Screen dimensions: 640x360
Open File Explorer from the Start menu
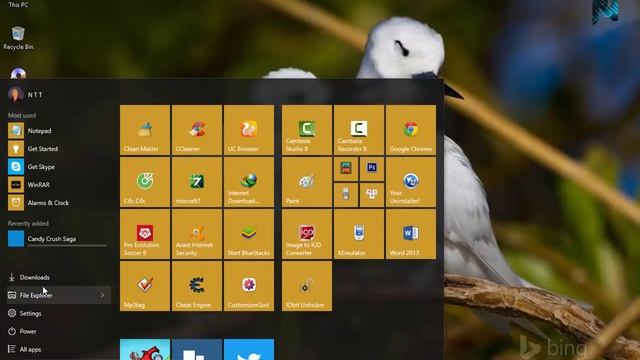click(x=58, y=295)
